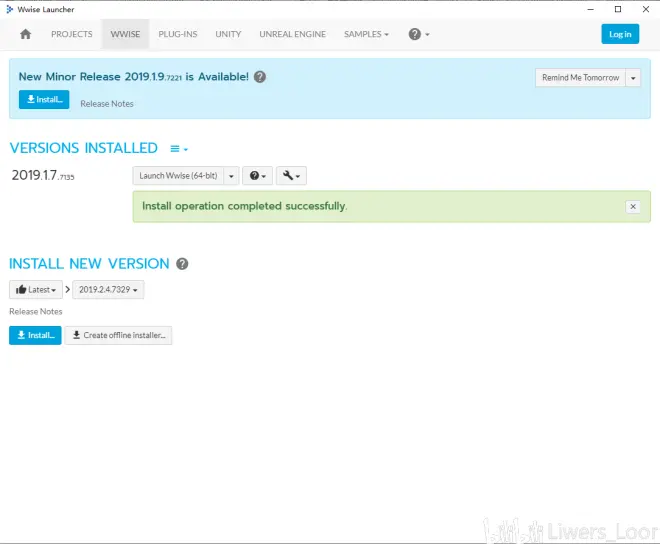Click the Versions Installed heading

(x=84, y=148)
